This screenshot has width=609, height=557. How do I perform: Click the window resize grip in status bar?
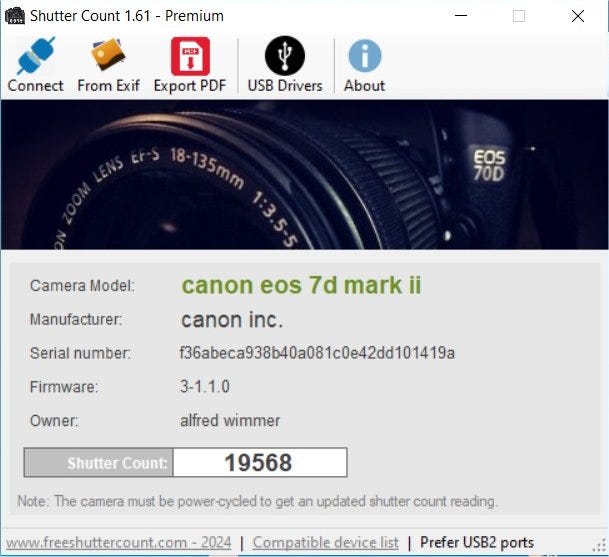(x=600, y=545)
